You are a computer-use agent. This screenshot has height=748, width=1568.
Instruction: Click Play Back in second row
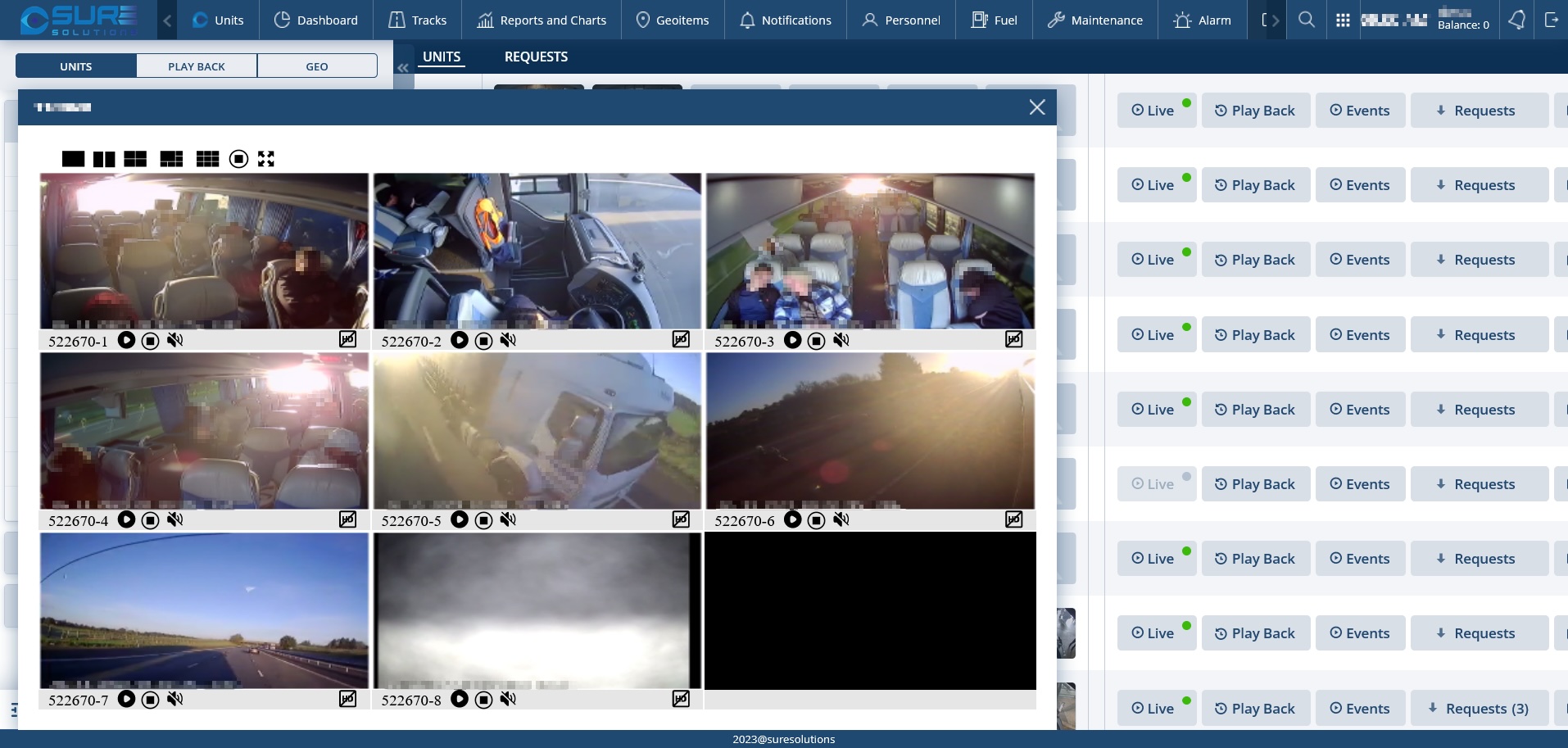[1256, 185]
